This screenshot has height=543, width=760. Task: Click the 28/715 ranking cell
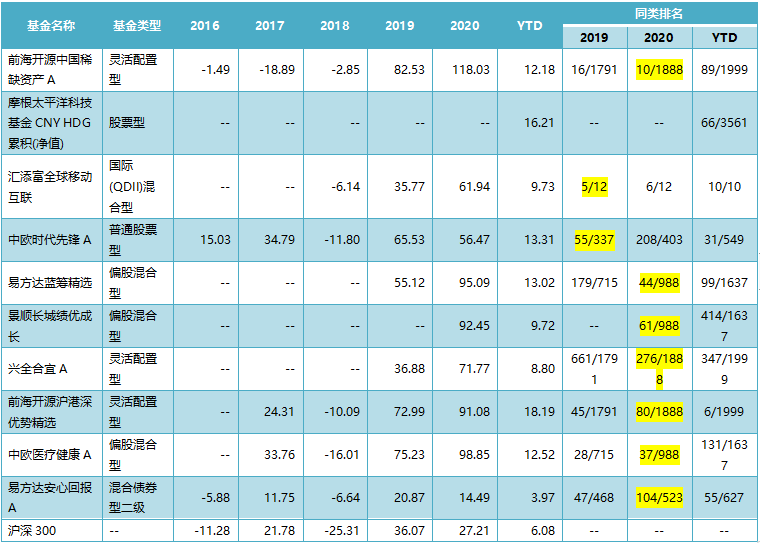point(595,455)
